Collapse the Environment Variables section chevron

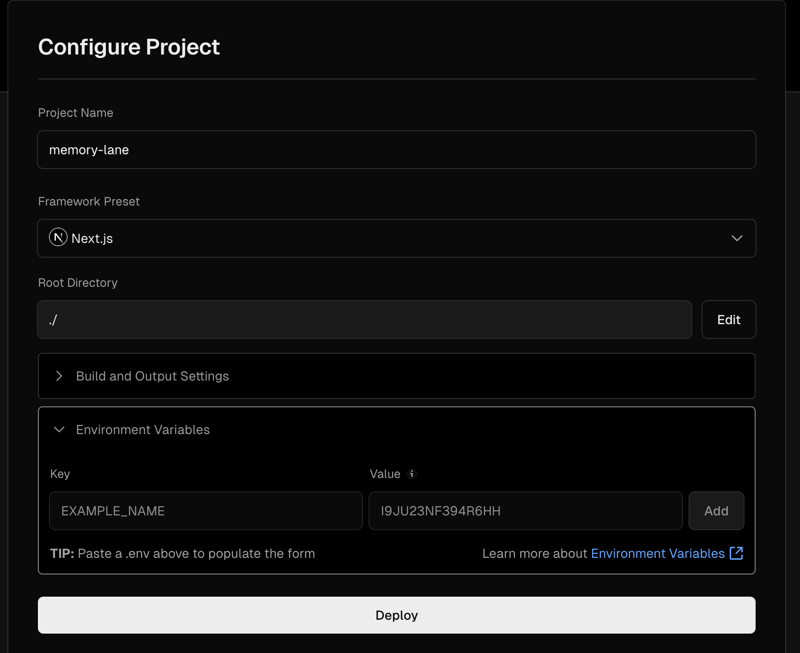[59, 430]
